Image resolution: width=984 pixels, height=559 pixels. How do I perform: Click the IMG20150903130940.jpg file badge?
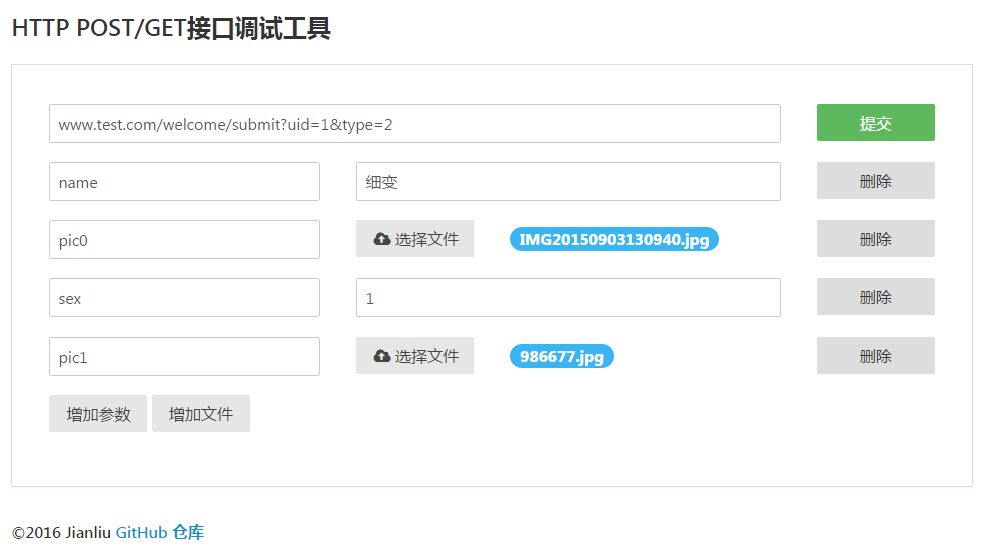coord(614,240)
